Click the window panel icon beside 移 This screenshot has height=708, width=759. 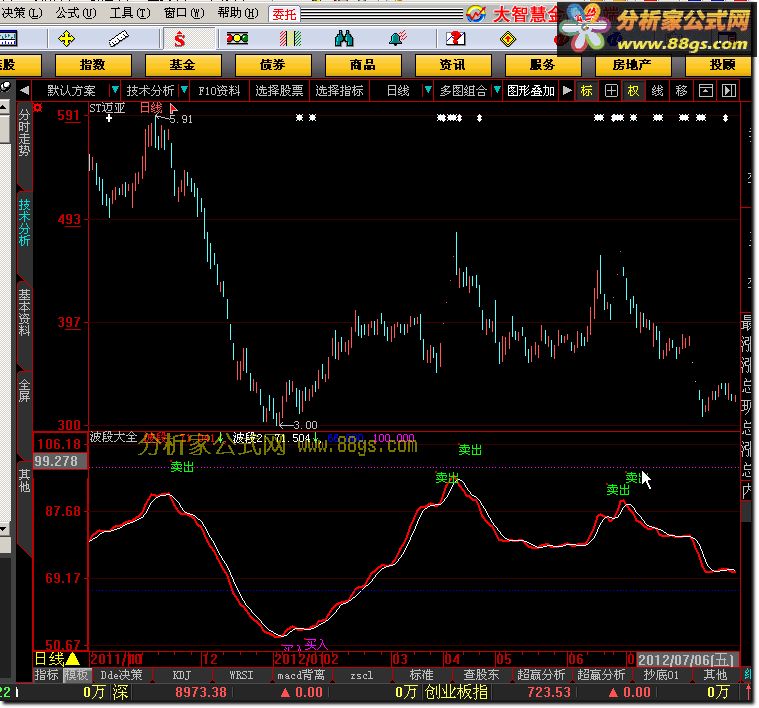pos(706,90)
